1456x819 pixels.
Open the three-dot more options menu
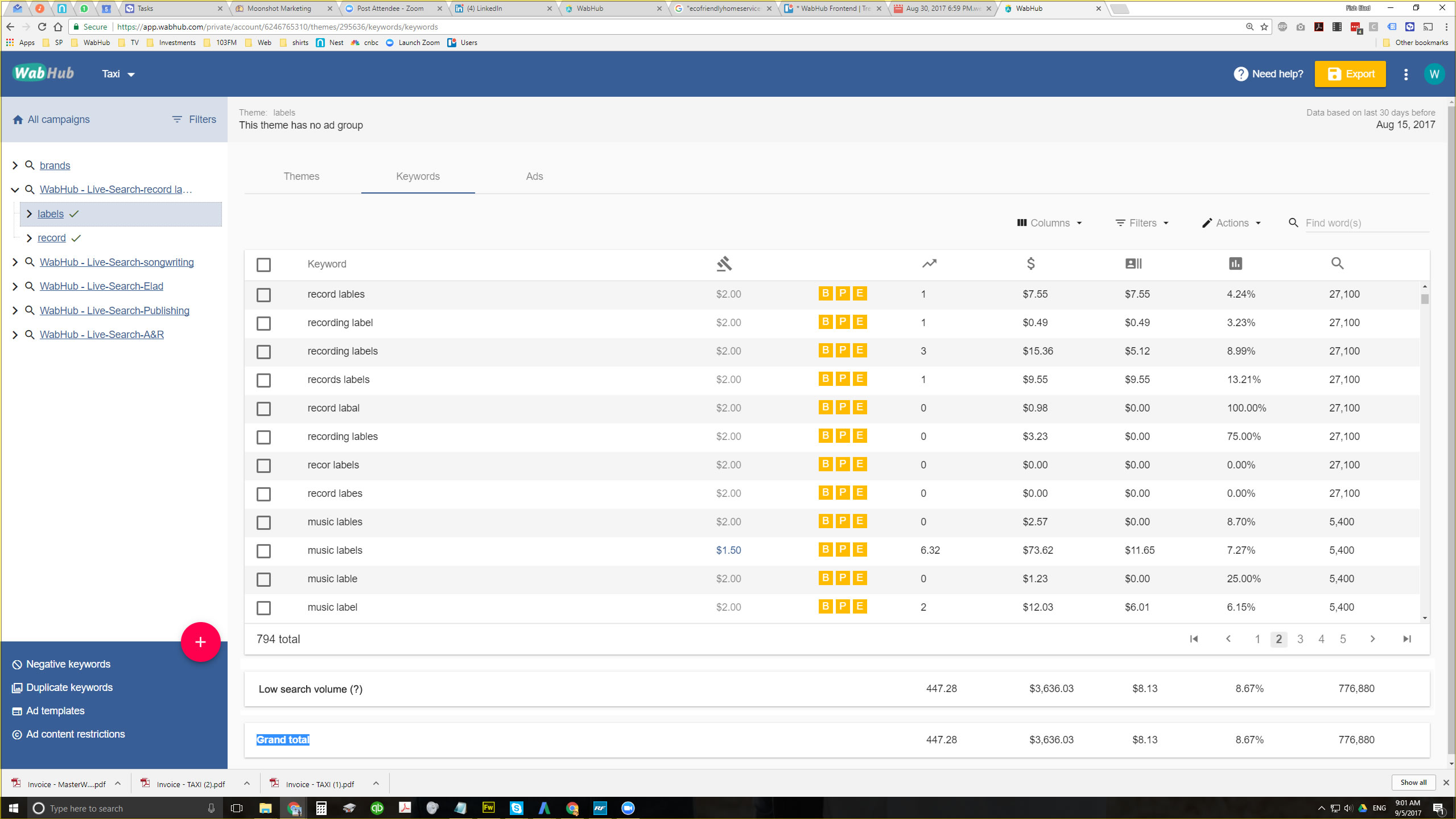(1405, 75)
